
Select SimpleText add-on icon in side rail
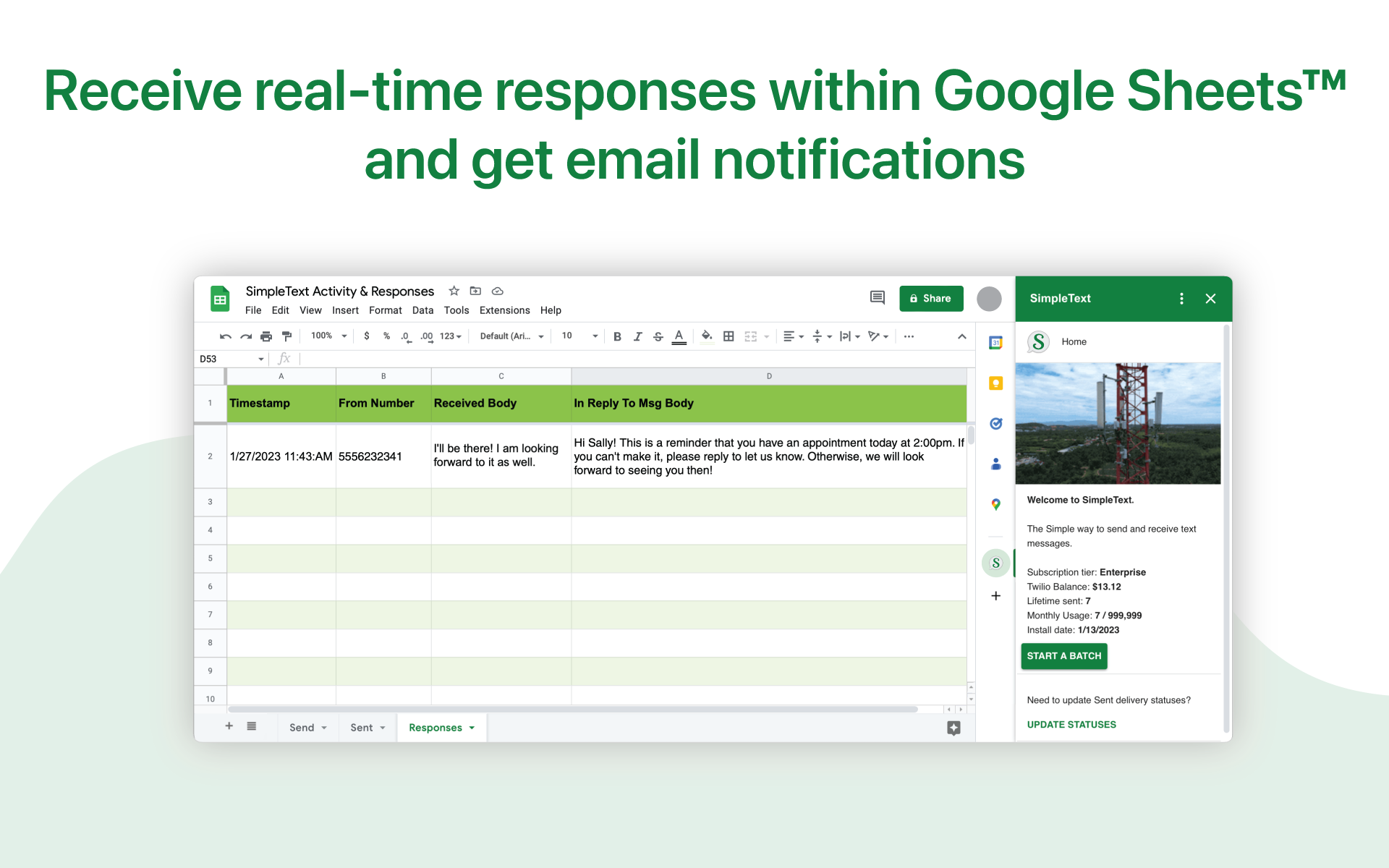click(x=995, y=563)
